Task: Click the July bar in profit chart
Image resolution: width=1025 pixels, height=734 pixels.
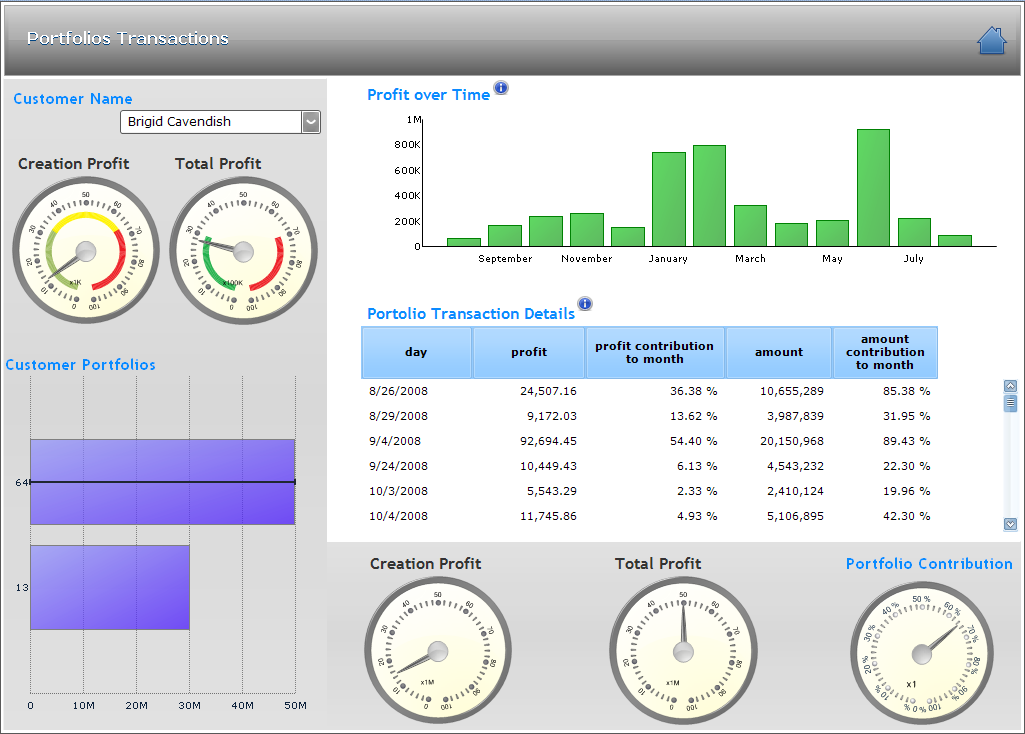Action: point(914,233)
